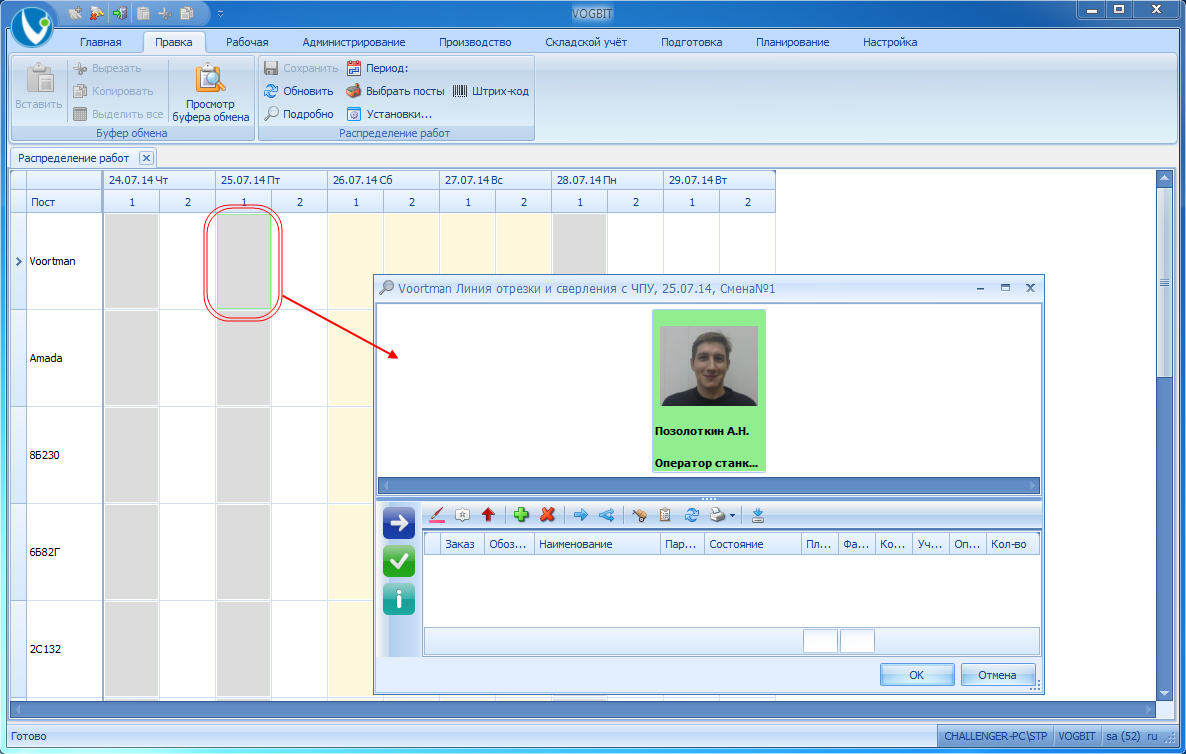Screen dimensions: 1186x754
Task: Click the large blue arrow sidebar button
Action: (x=399, y=522)
